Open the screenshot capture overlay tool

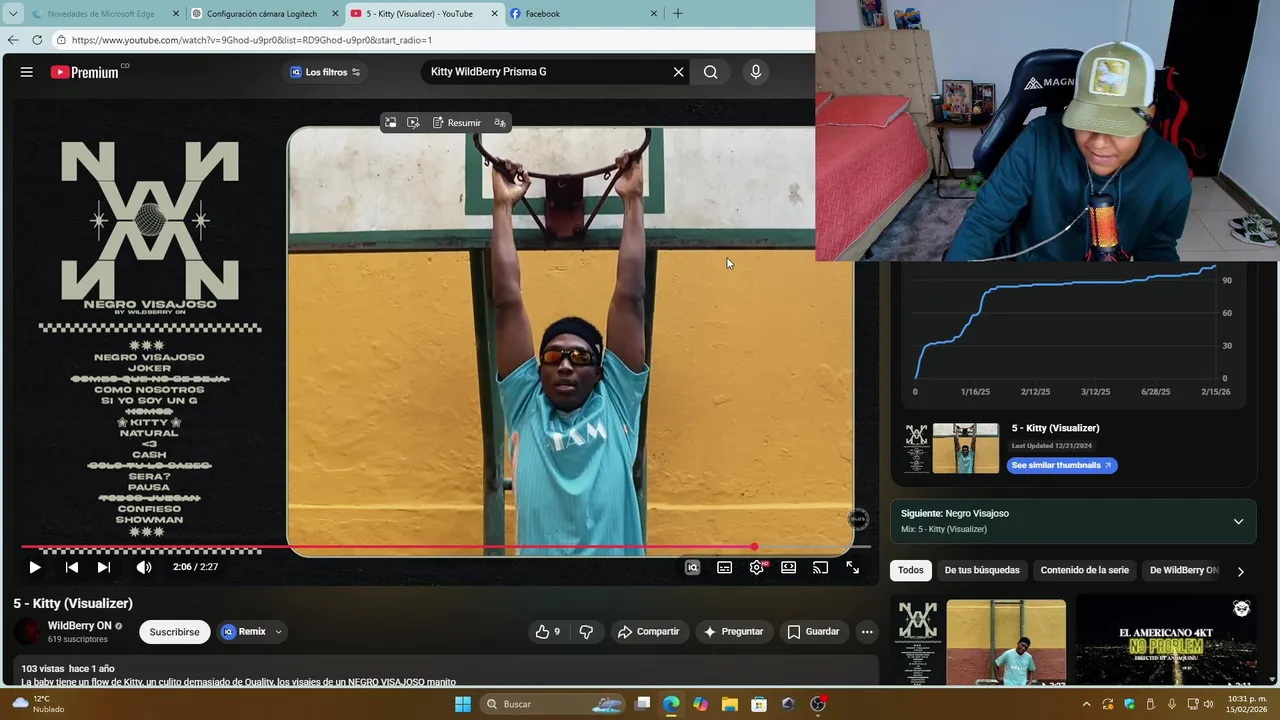point(390,123)
